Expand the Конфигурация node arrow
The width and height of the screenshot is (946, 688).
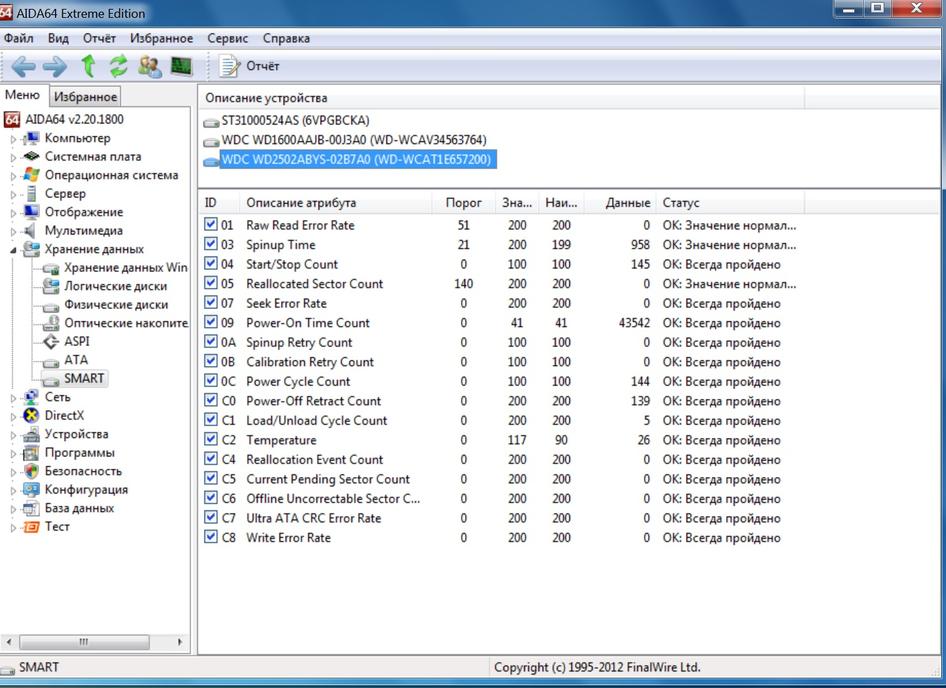pyautogui.click(x=13, y=491)
